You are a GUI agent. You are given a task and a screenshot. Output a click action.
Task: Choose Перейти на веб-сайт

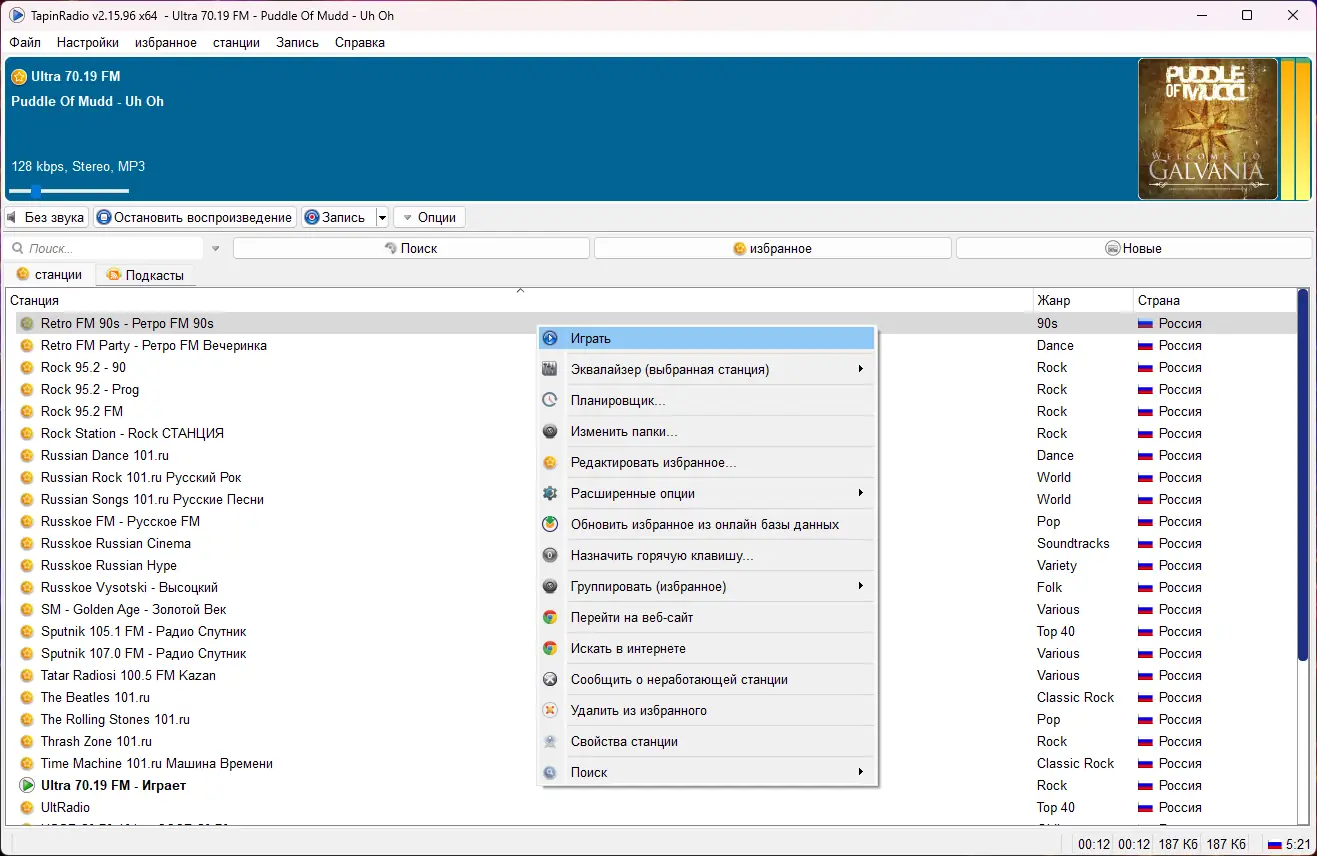pos(707,618)
